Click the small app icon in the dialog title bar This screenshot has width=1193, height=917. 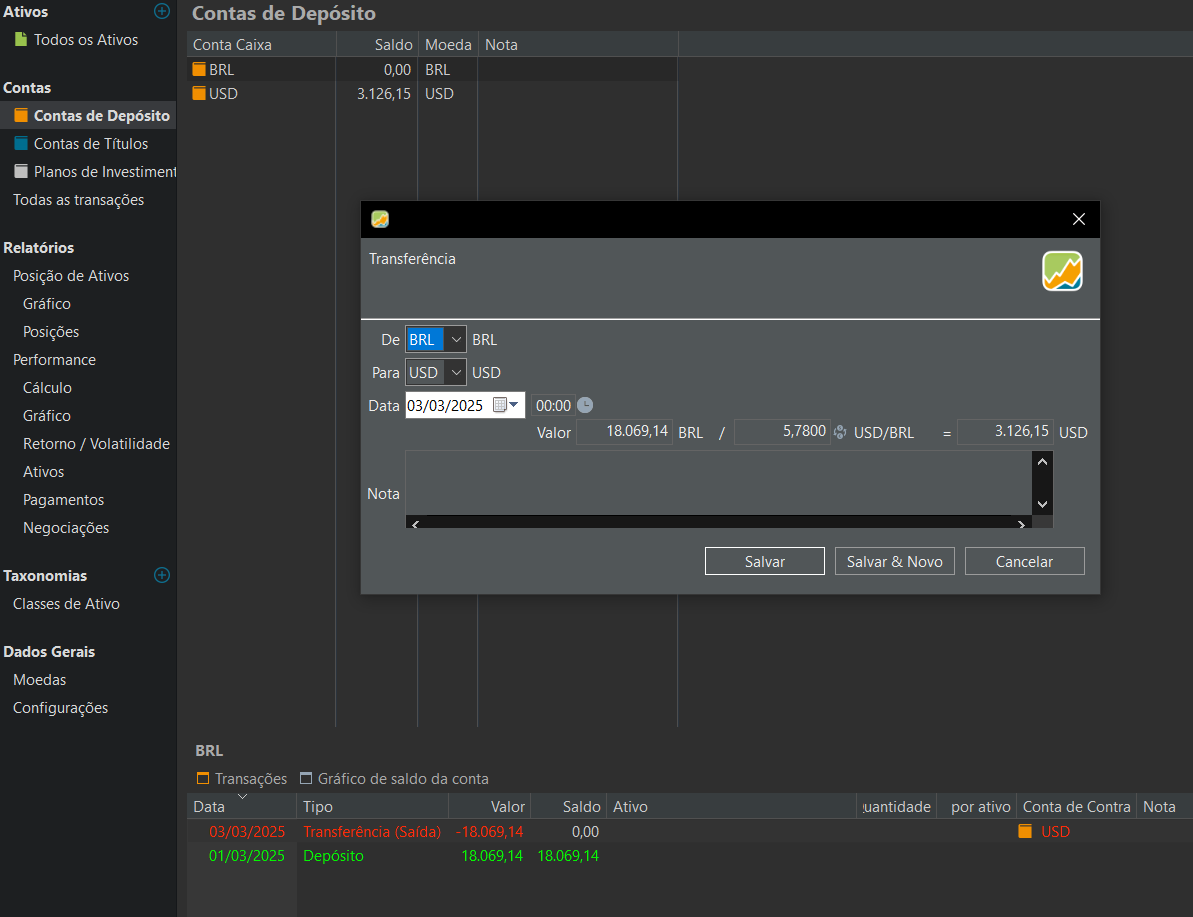(x=380, y=219)
